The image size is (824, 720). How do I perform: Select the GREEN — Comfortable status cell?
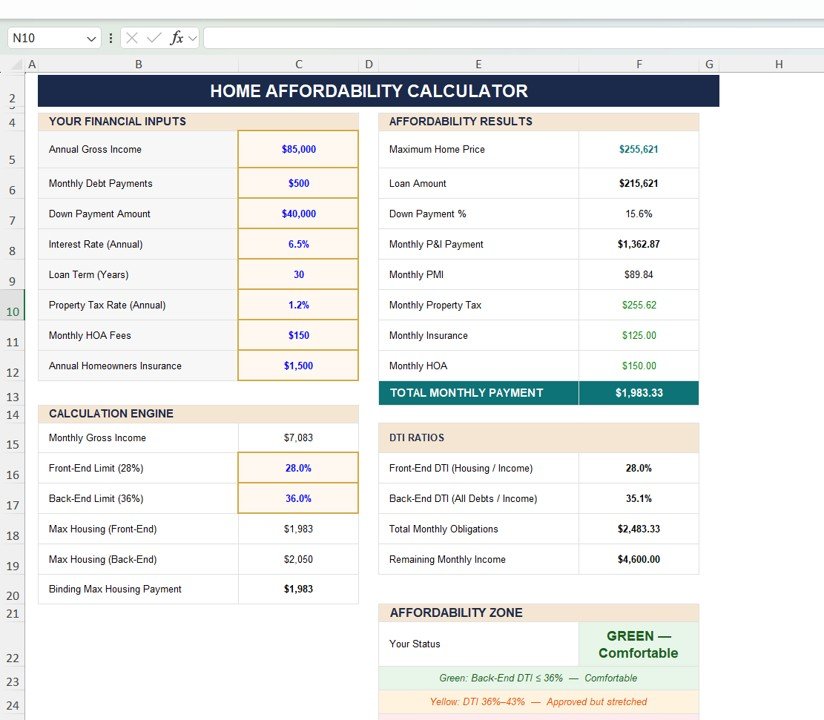coord(638,643)
